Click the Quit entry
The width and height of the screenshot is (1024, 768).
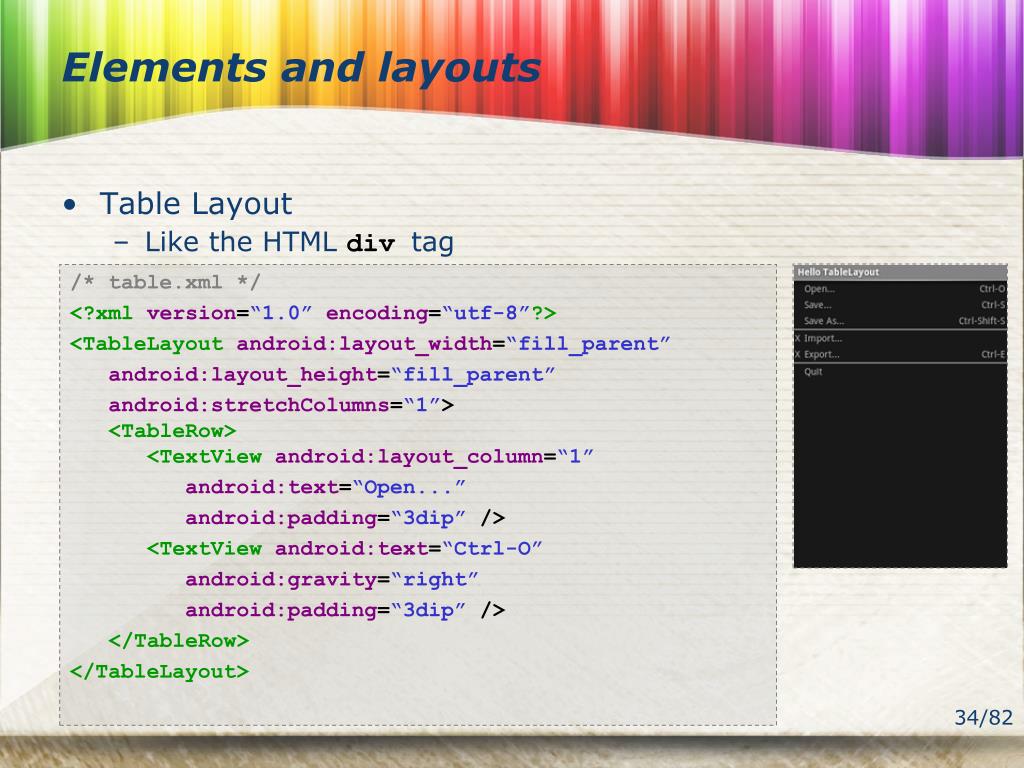(x=813, y=372)
